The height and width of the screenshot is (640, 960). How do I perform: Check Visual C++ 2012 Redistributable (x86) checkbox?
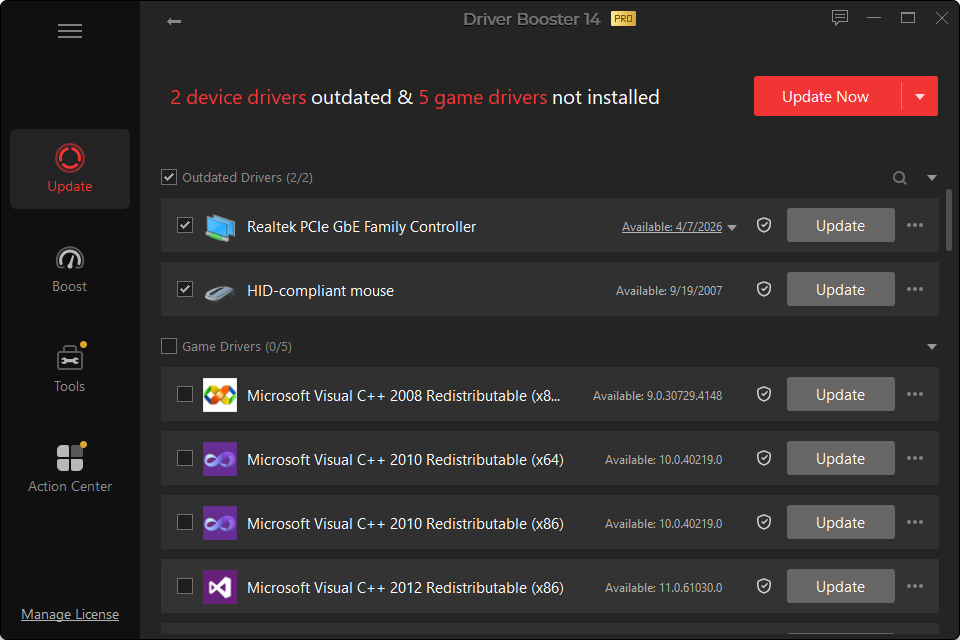(185, 586)
